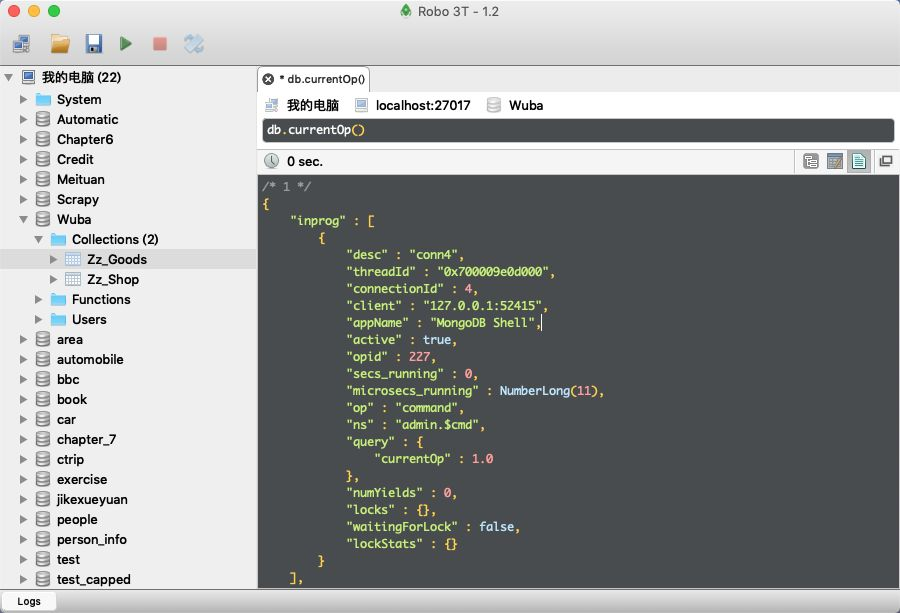Click the database icon next to Wuba in header
The height and width of the screenshot is (613, 900).
494,105
